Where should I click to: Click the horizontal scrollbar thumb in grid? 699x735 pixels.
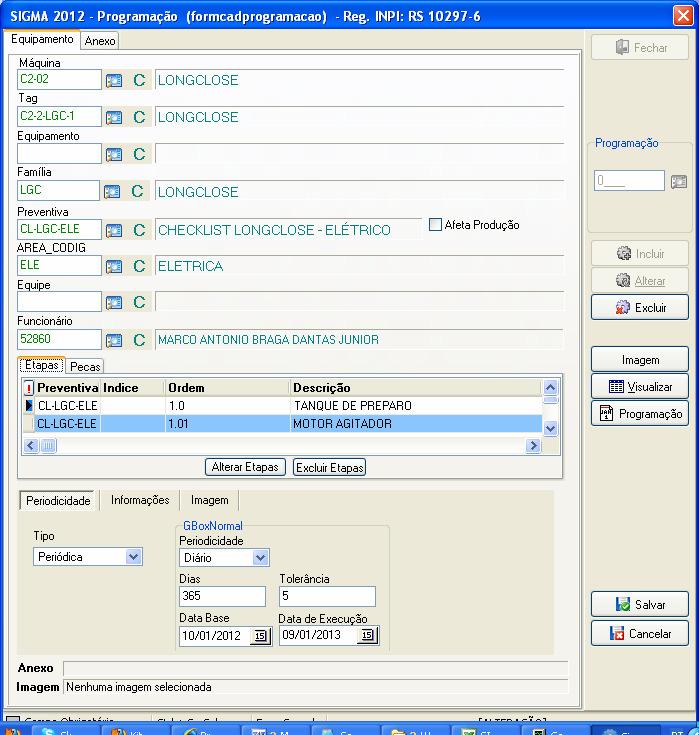(48, 445)
